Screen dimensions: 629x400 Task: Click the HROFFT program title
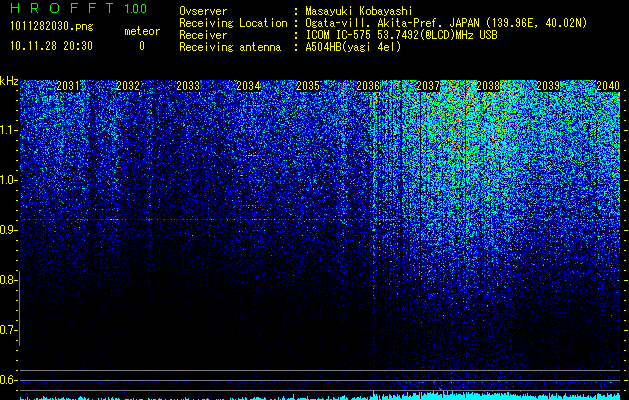pyautogui.click(x=62, y=8)
